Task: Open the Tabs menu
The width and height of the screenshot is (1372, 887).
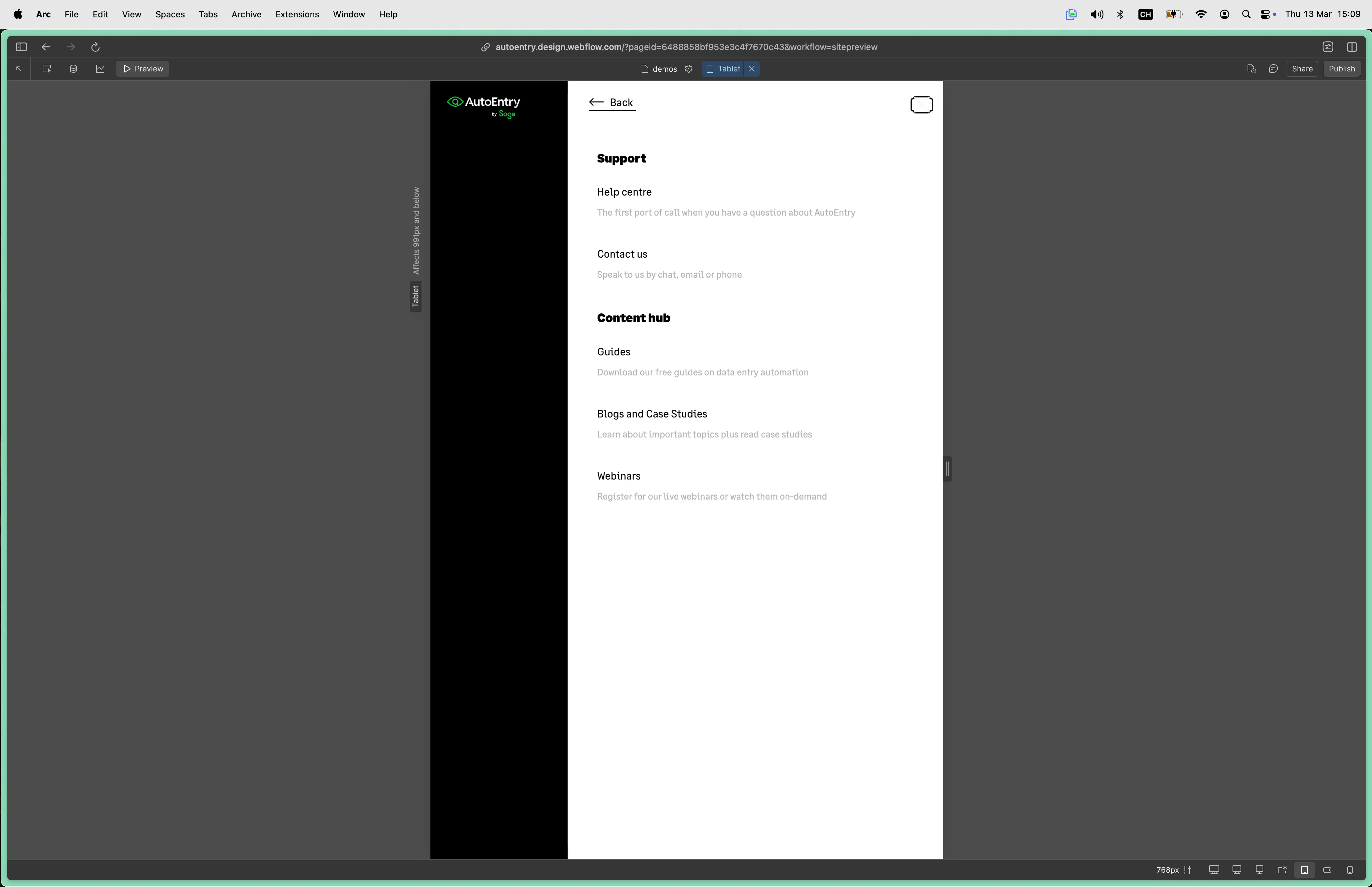Action: pos(208,14)
